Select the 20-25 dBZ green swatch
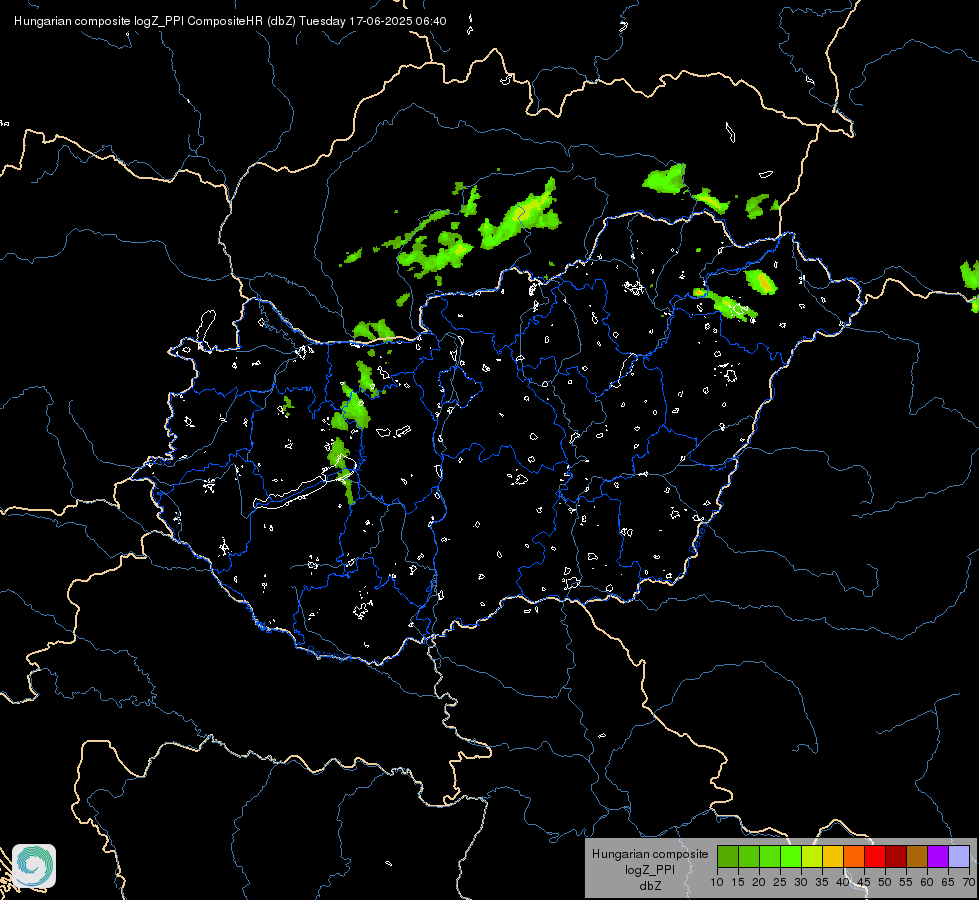The width and height of the screenshot is (979, 900). (x=770, y=856)
